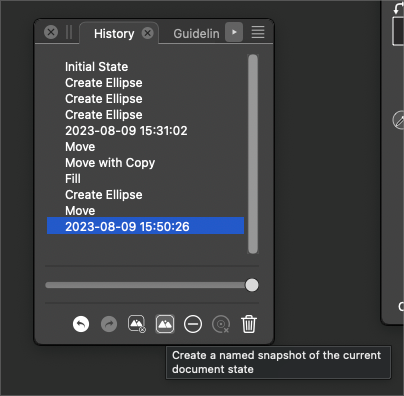Click the history position slider knob

click(252, 285)
